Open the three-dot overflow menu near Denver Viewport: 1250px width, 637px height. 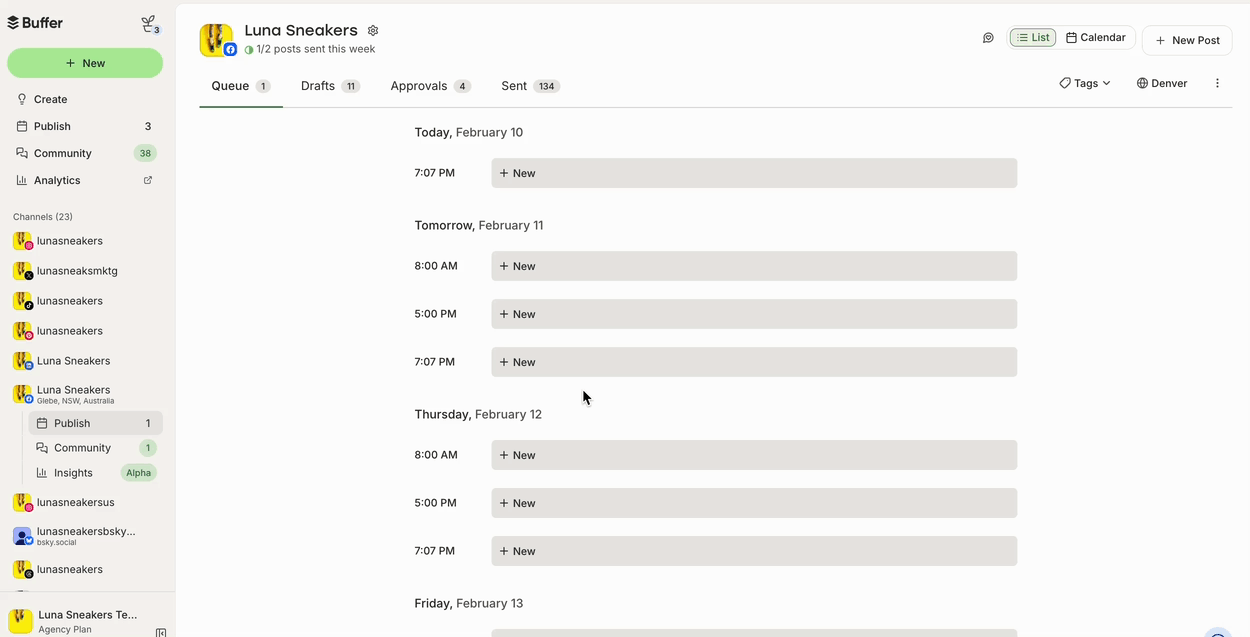click(1217, 83)
